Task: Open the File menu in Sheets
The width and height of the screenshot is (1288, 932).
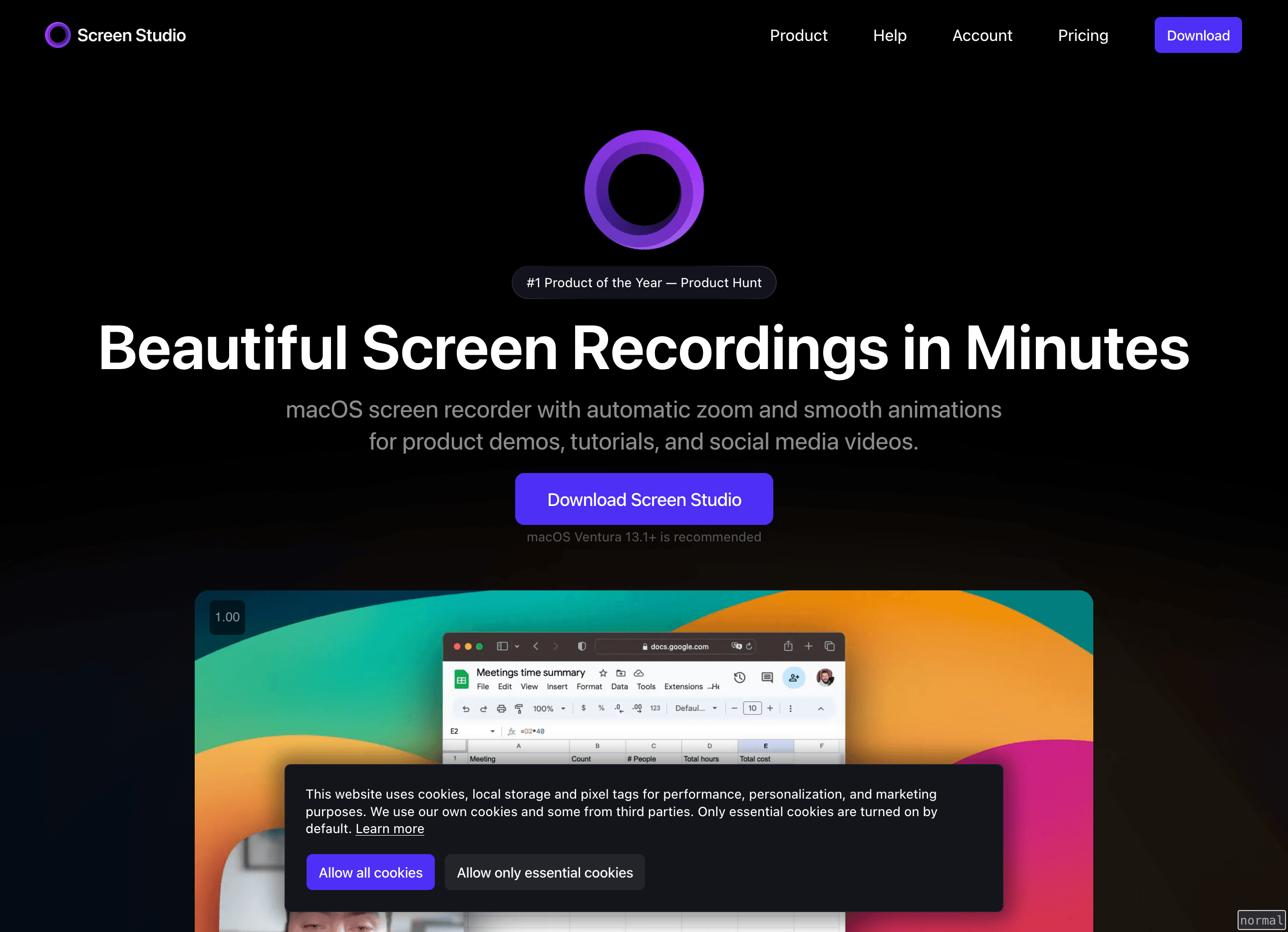Action: 483,686
